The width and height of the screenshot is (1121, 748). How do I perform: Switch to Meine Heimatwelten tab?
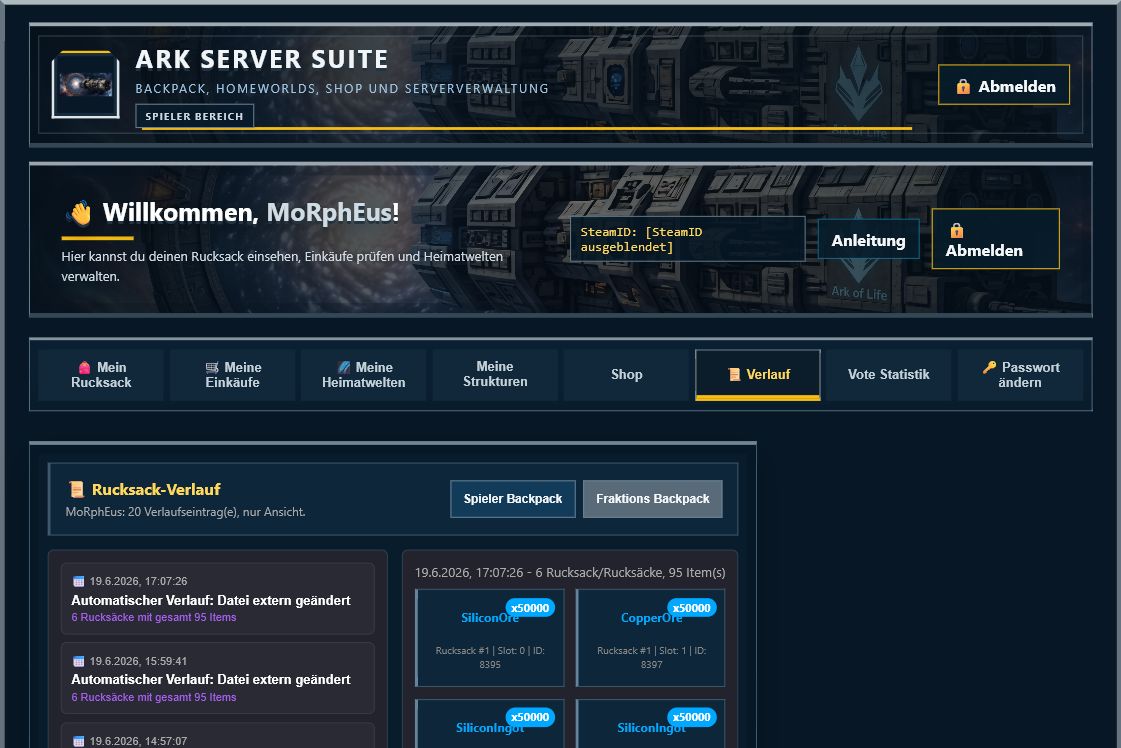363,375
